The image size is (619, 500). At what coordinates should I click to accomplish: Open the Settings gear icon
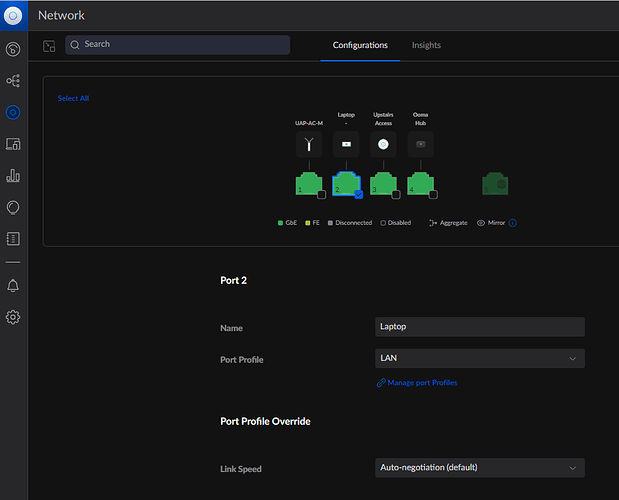13,317
